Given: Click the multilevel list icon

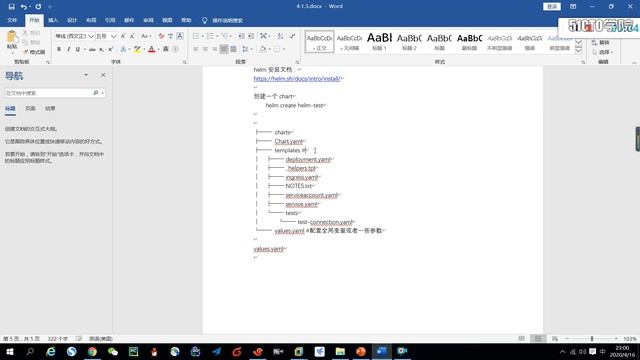Looking at the screenshot, I should coord(226,36).
